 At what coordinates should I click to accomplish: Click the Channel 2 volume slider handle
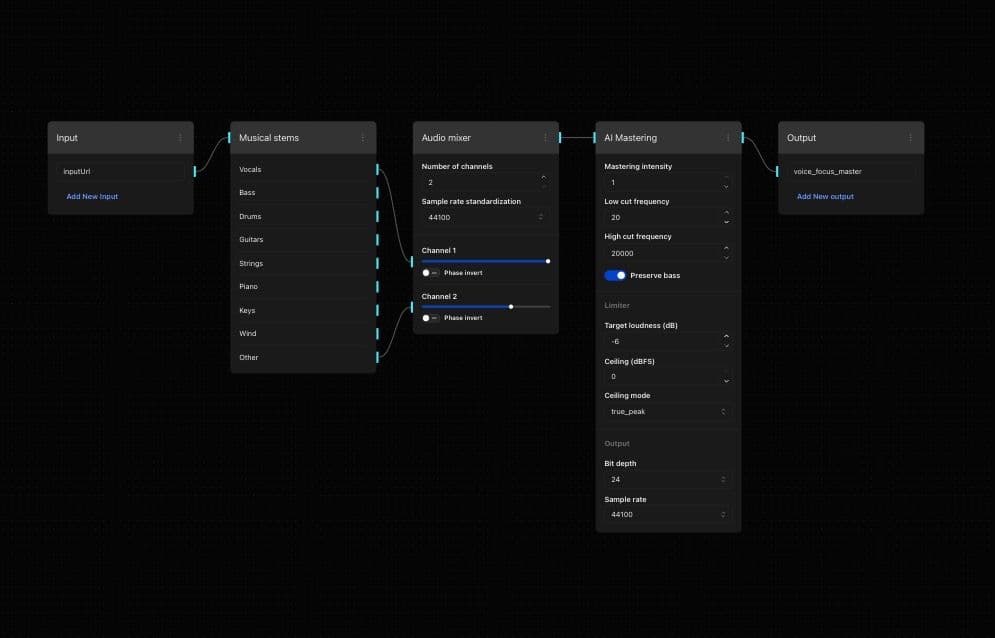pyautogui.click(x=511, y=306)
